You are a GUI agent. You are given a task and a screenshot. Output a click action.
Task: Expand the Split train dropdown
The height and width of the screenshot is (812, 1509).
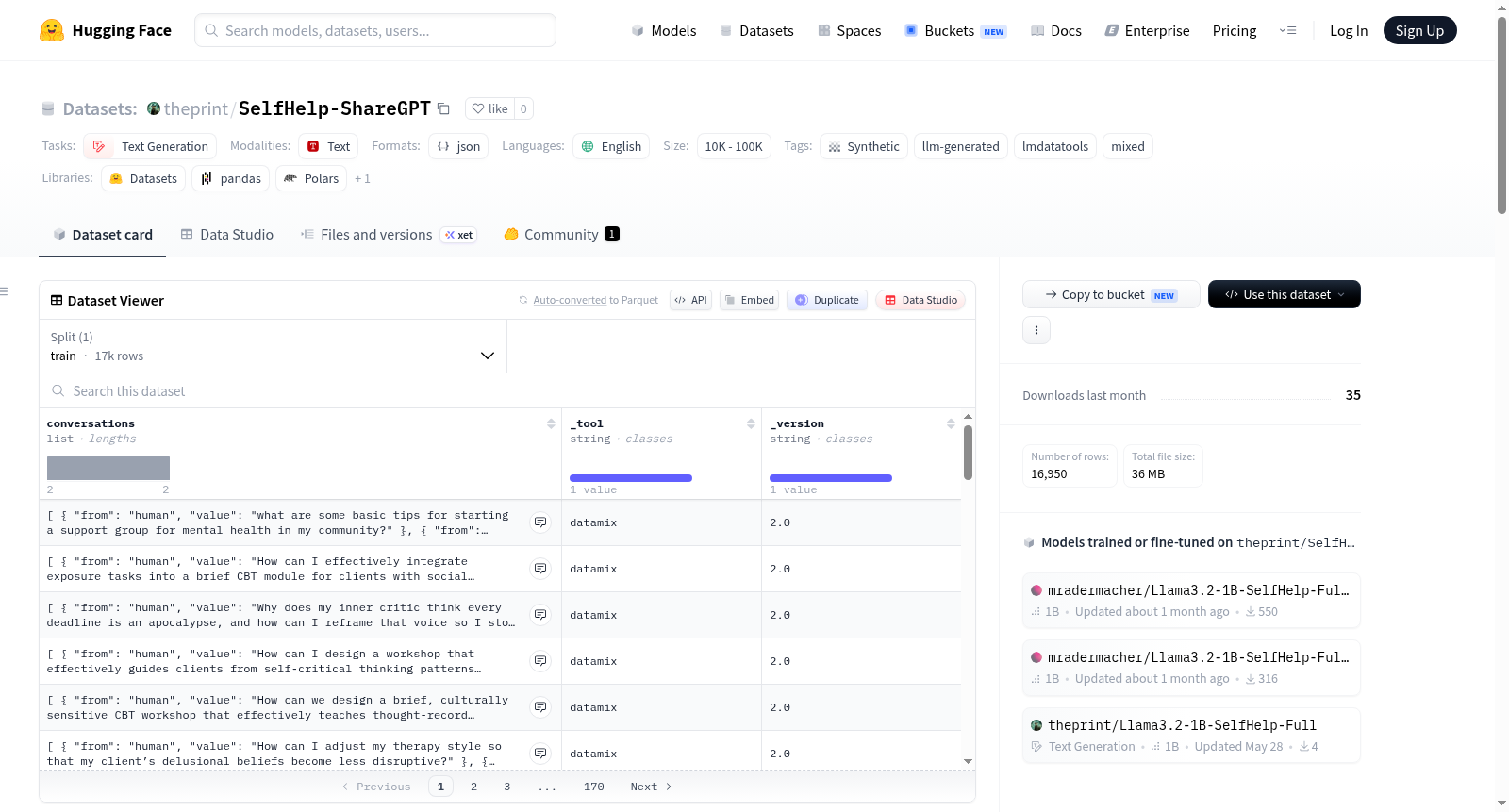(273, 346)
